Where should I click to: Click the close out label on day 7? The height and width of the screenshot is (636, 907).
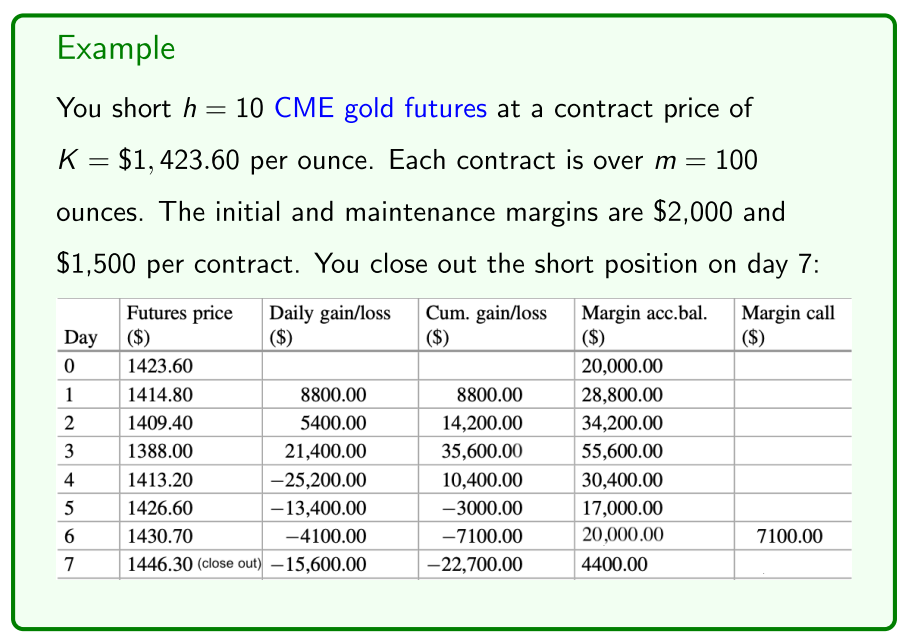[x=227, y=564]
